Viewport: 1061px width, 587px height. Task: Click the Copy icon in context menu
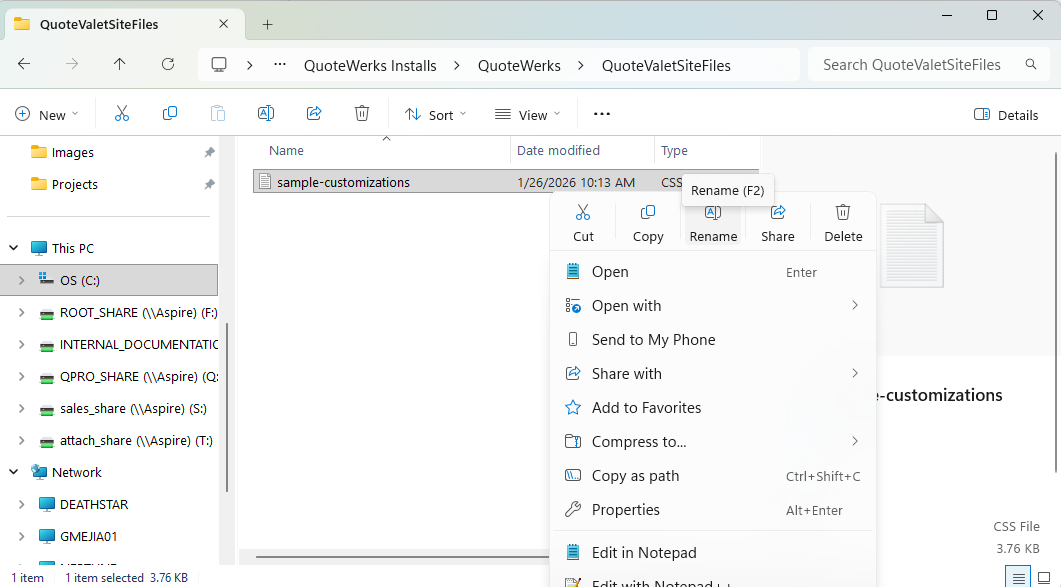[648, 222]
